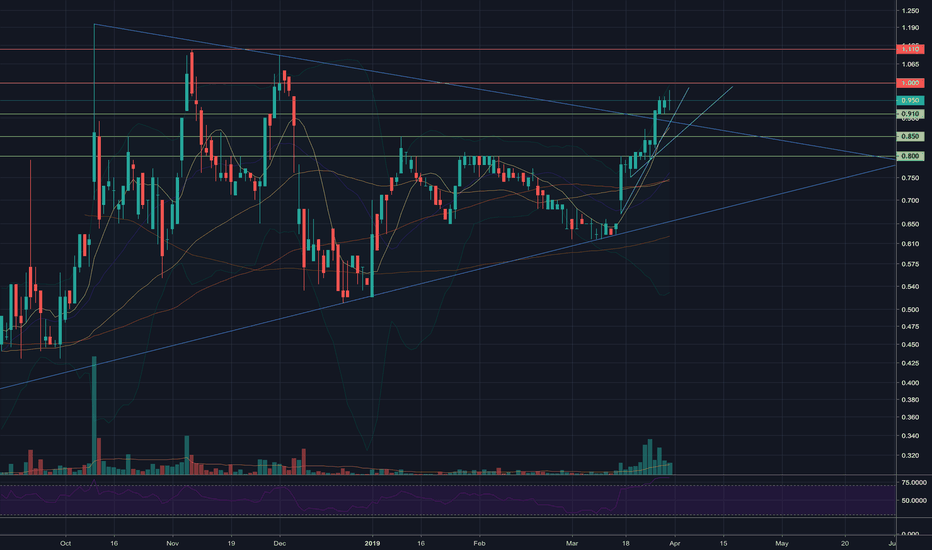Click the 0.800 horizontal line price tag
The height and width of the screenshot is (550, 932).
point(910,156)
